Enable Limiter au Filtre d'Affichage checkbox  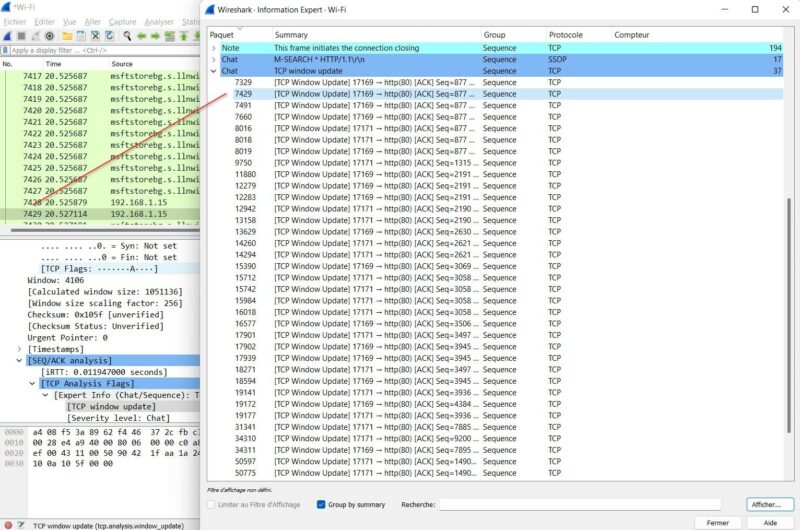211,504
